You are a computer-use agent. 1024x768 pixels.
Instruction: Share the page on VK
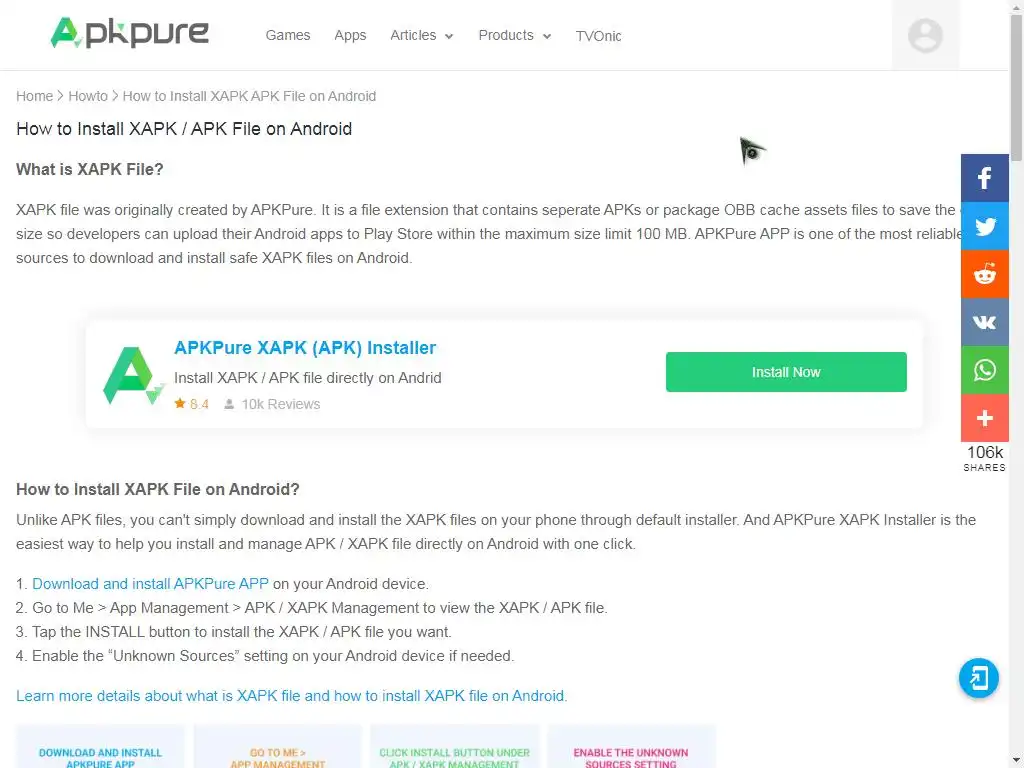[x=984, y=322]
